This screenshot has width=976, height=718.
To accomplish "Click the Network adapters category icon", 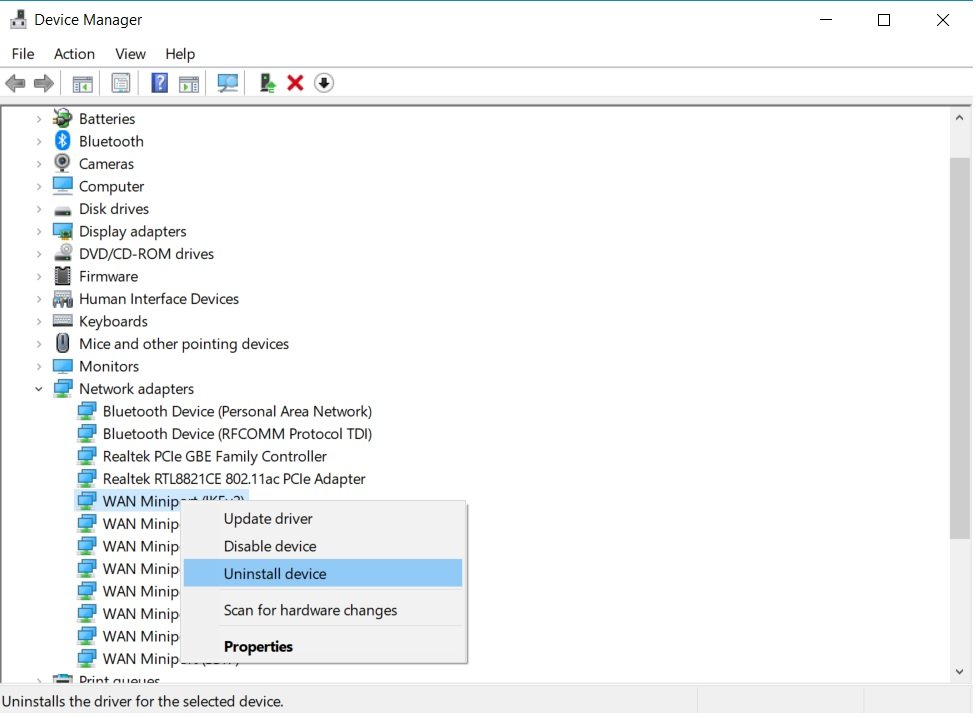I will 62,388.
